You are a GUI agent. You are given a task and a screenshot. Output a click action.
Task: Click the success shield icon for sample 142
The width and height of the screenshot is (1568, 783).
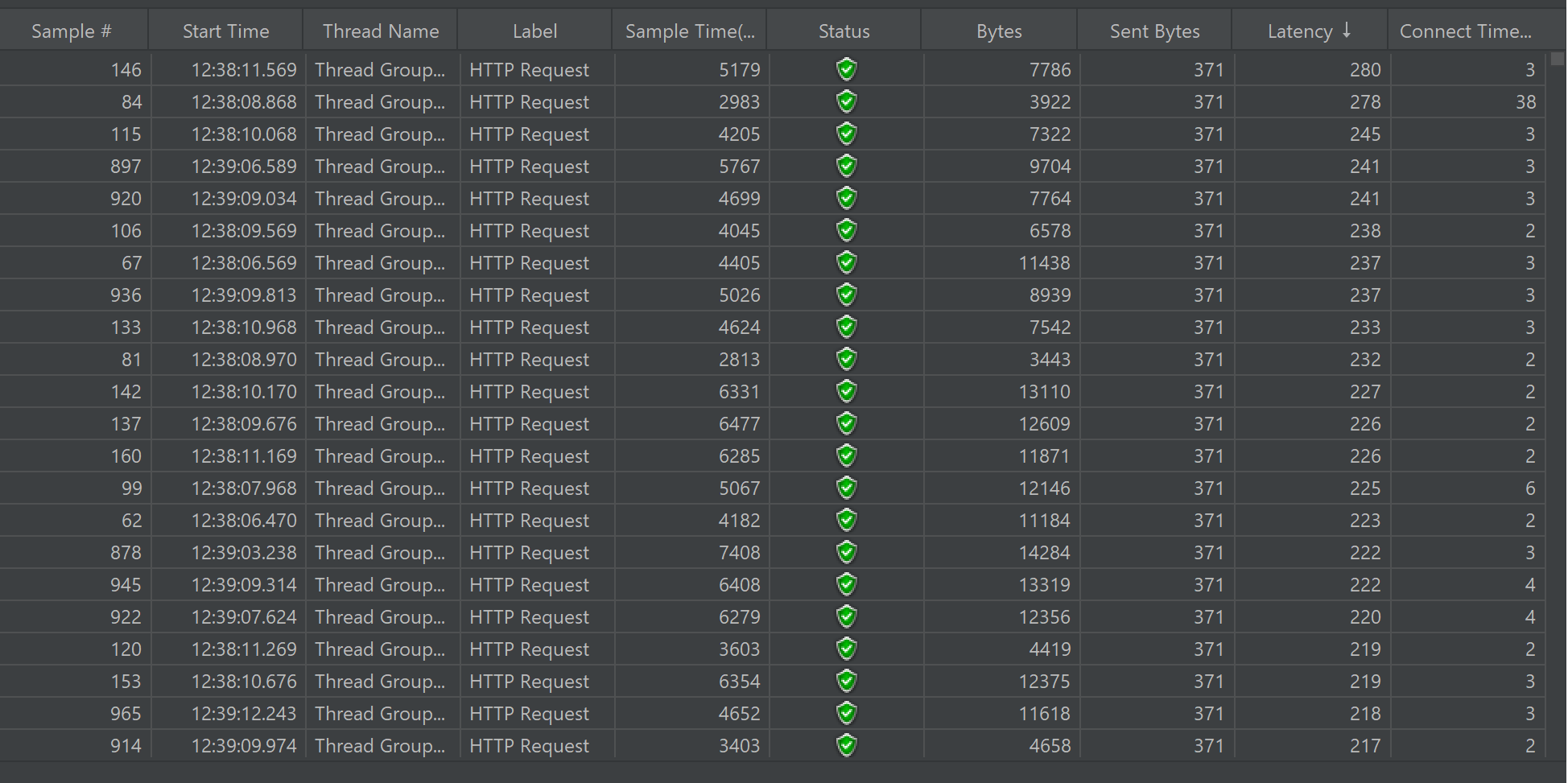(845, 392)
